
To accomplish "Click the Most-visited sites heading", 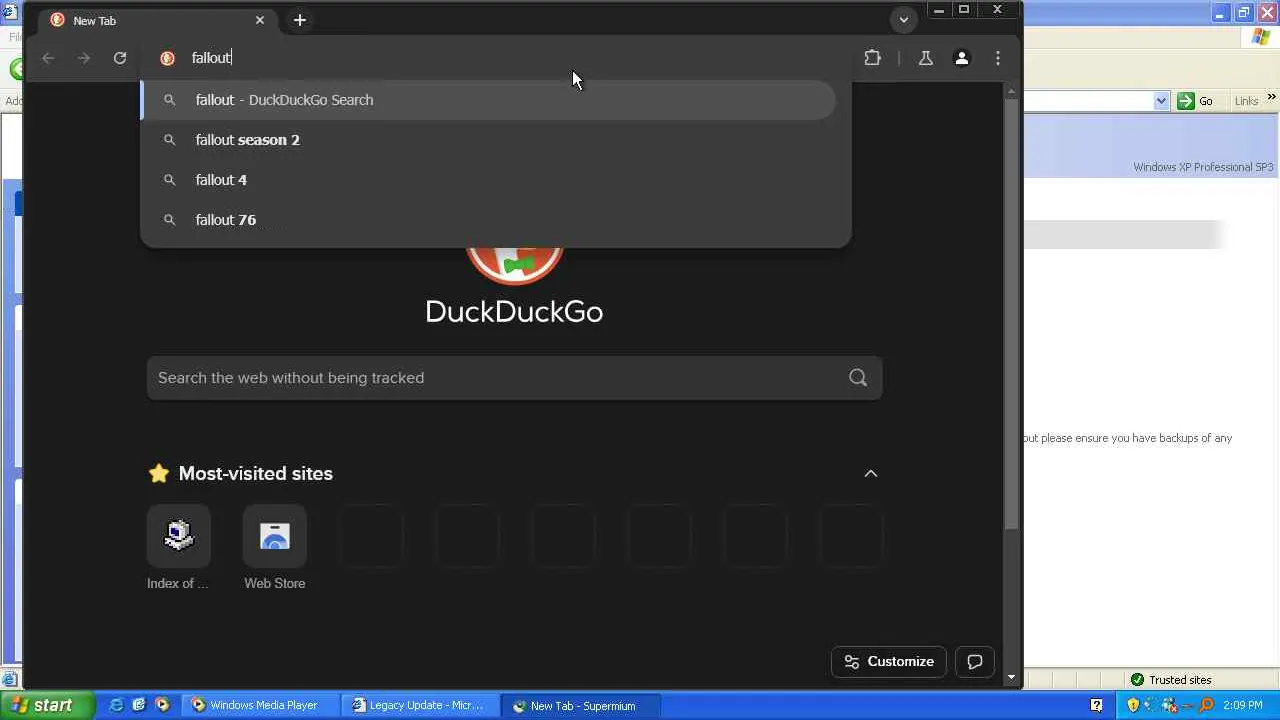I will point(255,473).
